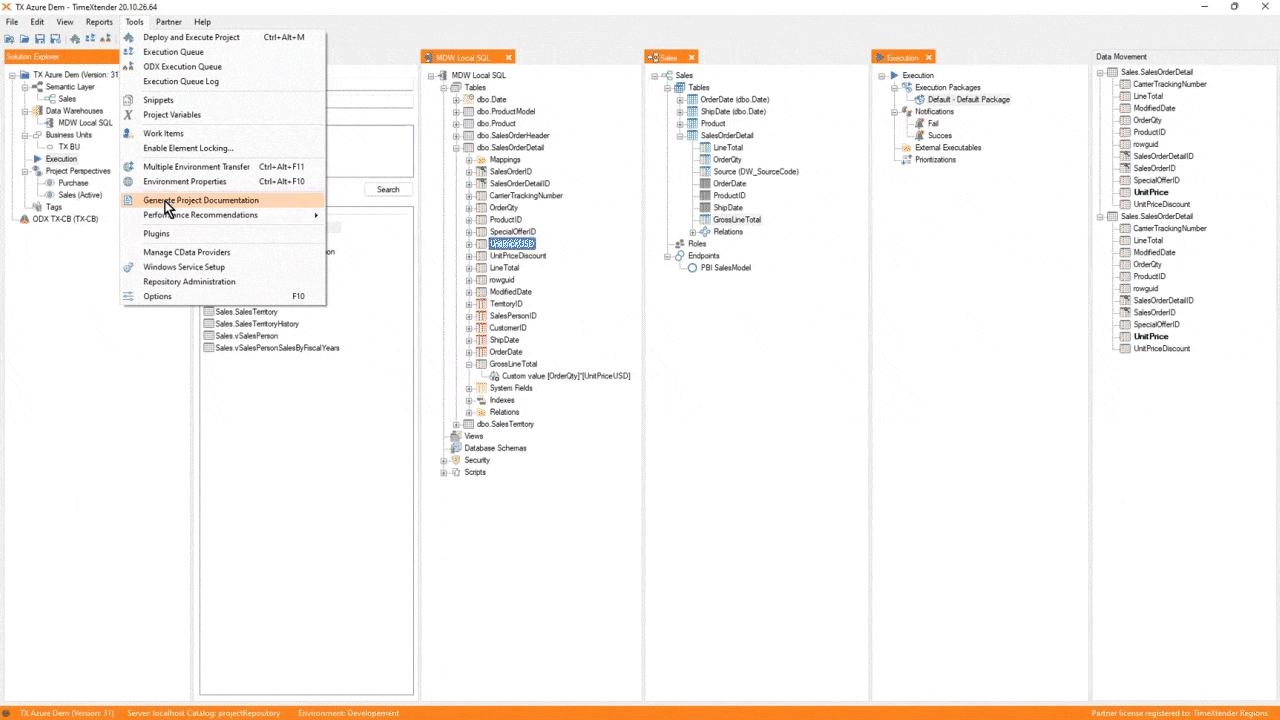This screenshot has height=720, width=1280.
Task: Open the Reports menu
Action: (97, 21)
